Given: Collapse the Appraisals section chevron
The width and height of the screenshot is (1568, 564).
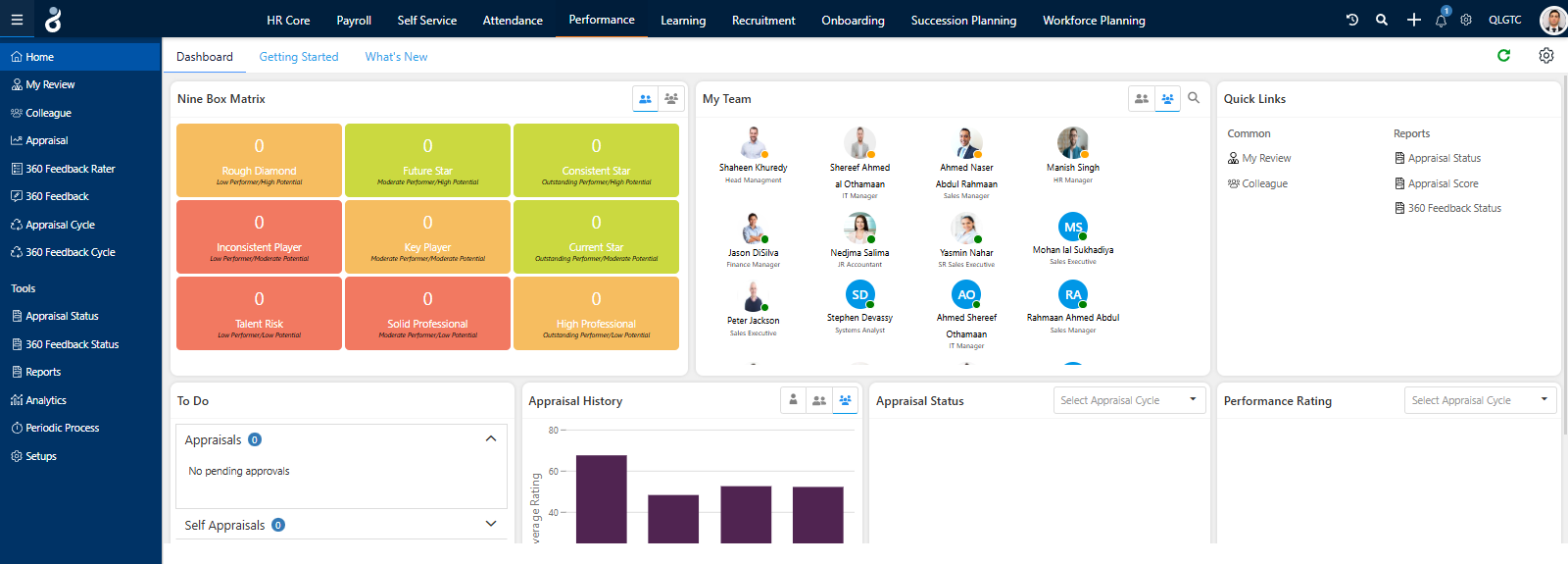Looking at the screenshot, I should click(491, 438).
